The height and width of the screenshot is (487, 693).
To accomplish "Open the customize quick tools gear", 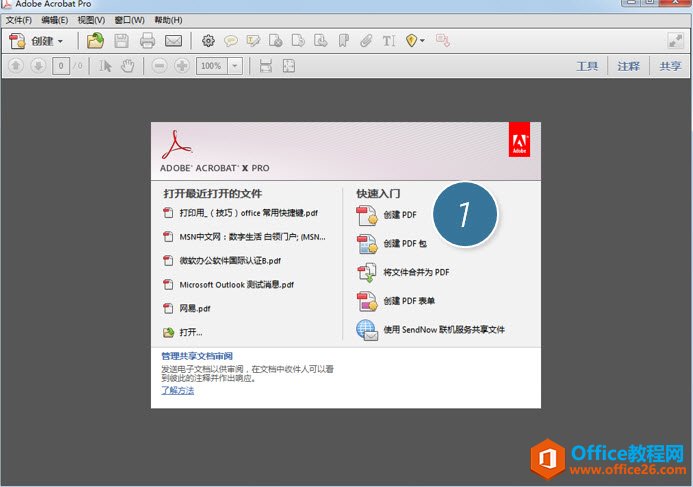I will tap(208, 41).
